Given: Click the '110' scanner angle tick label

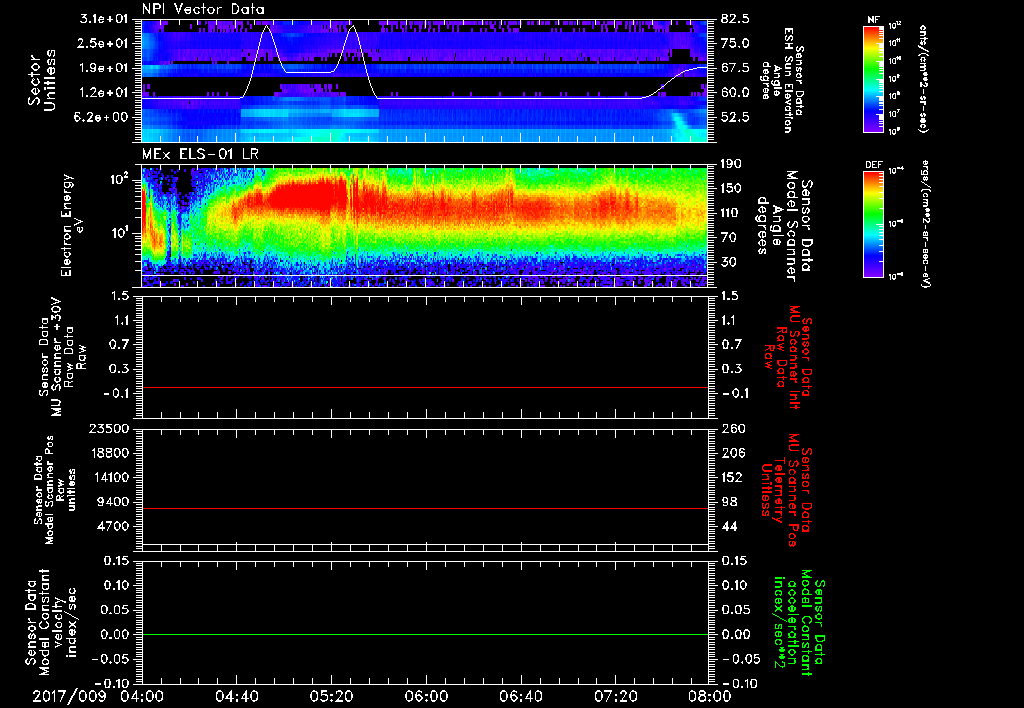Looking at the screenshot, I should pos(731,213).
